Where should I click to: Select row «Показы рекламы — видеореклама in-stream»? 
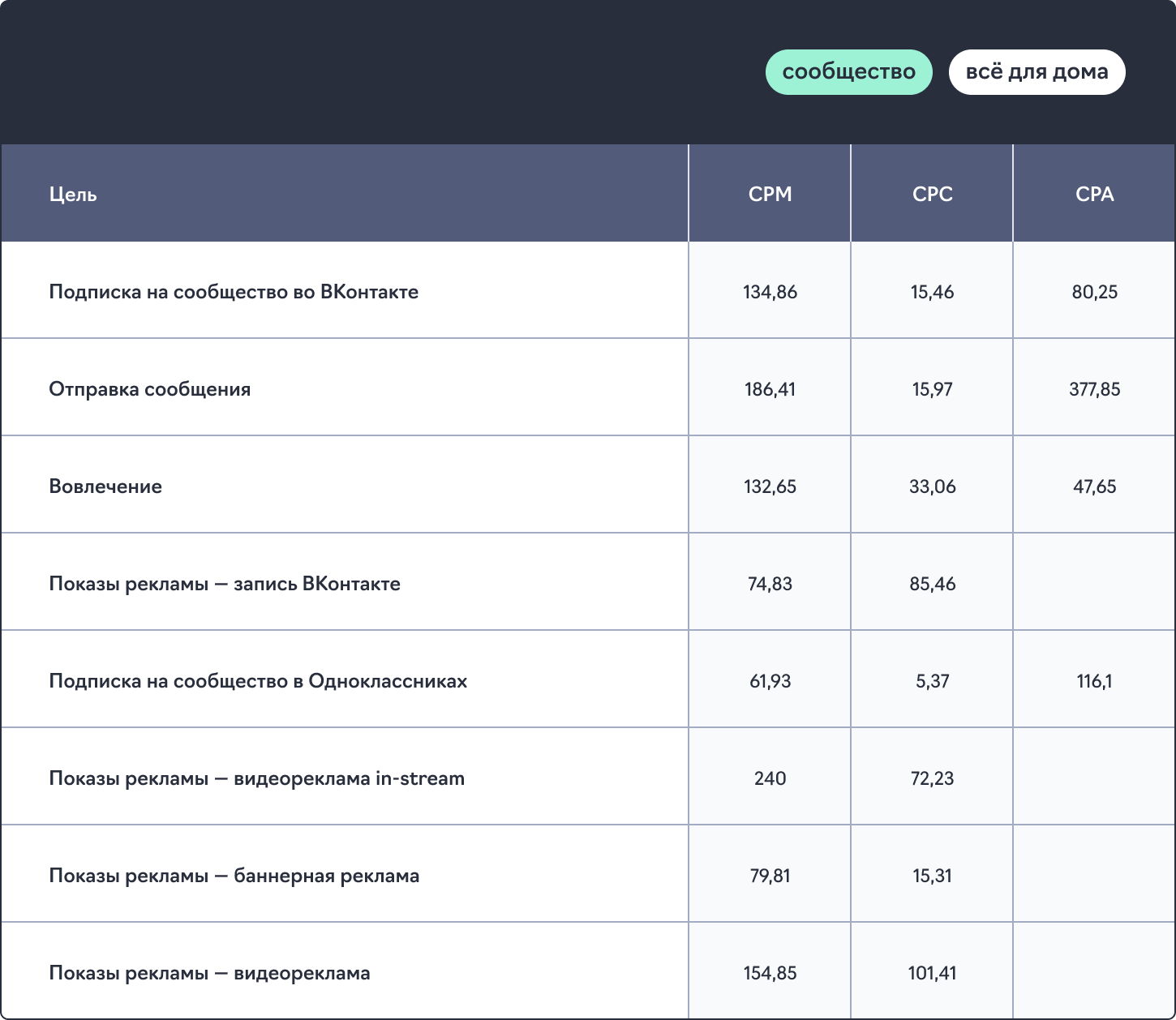click(256, 778)
